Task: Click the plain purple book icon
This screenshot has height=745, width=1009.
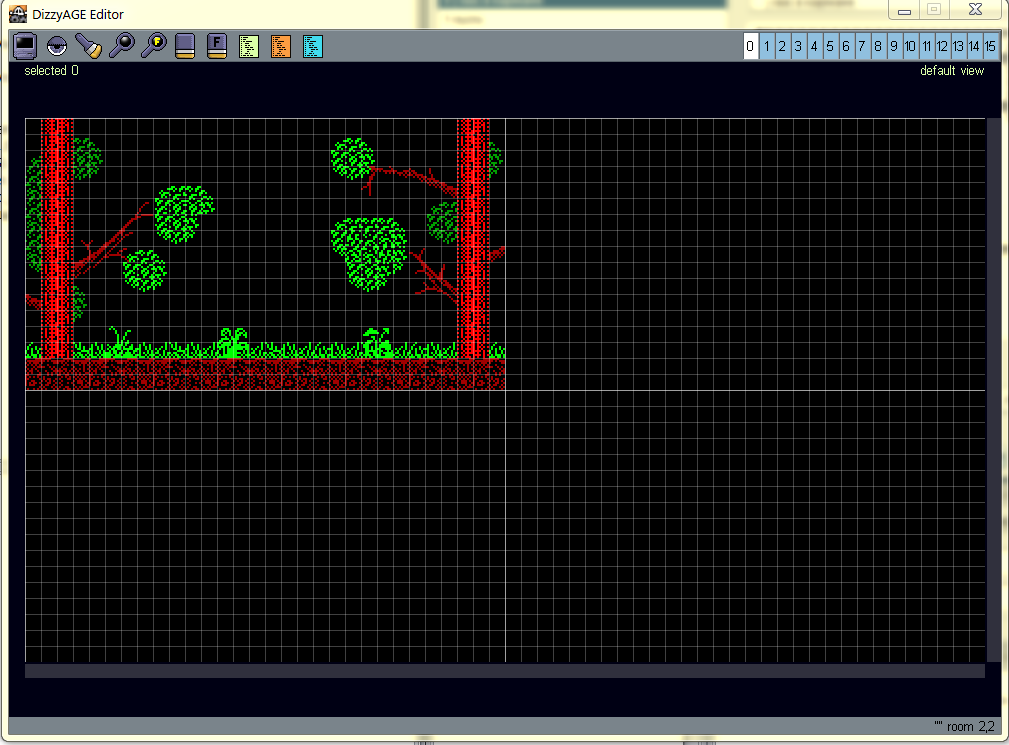Action: [x=185, y=46]
